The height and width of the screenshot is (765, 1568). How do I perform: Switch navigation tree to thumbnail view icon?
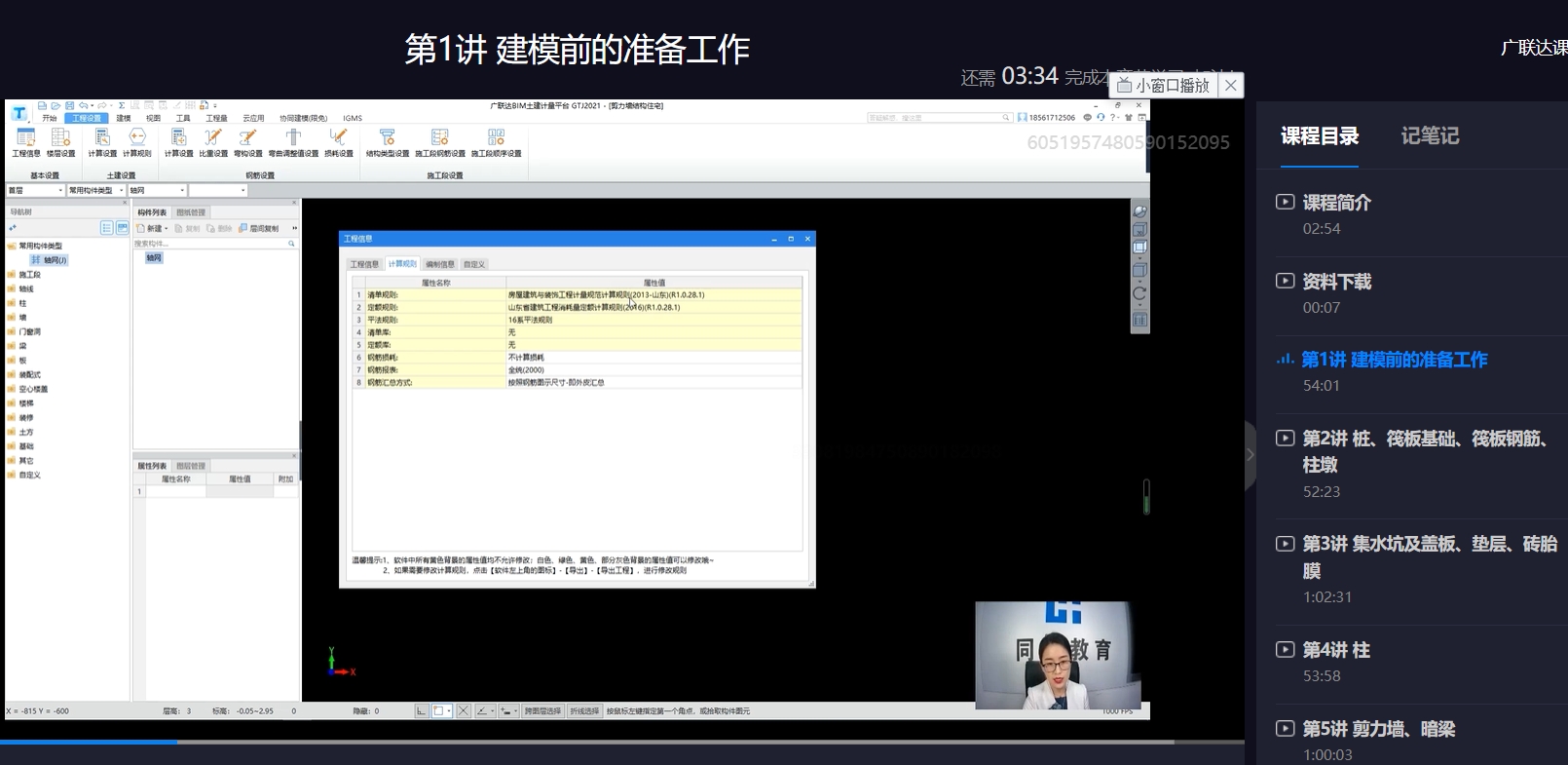[123, 227]
